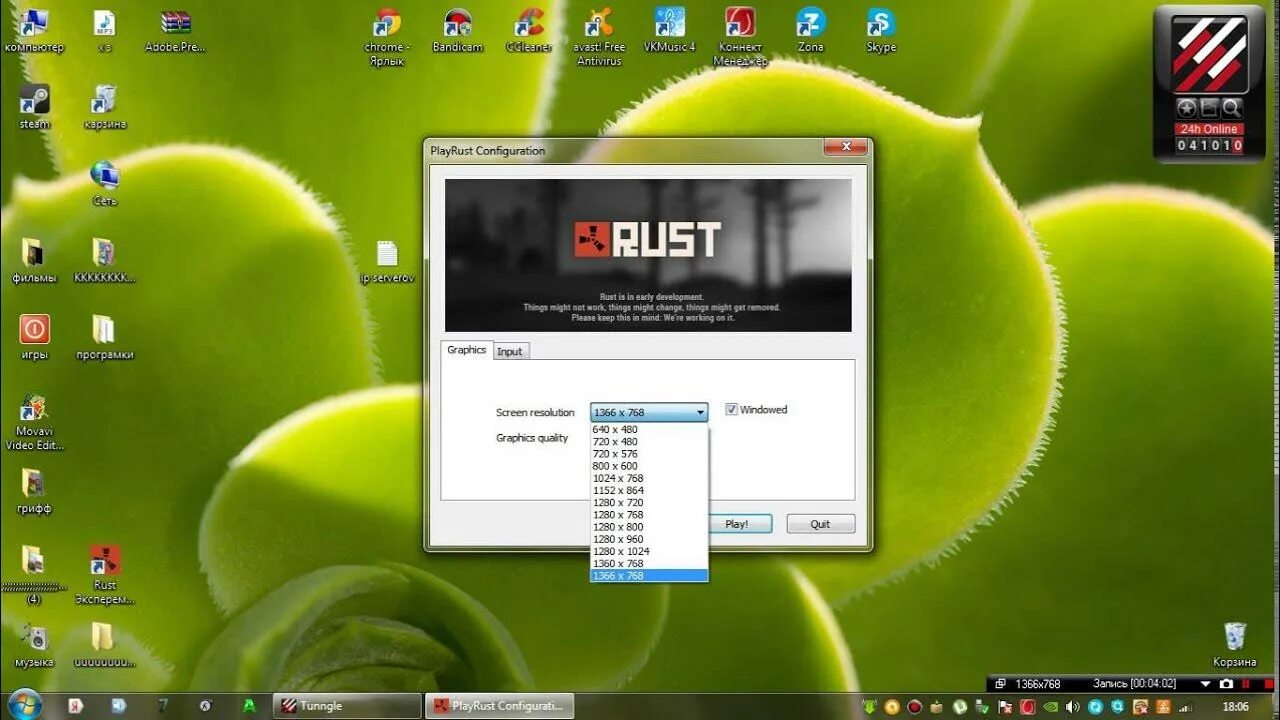This screenshot has width=1280, height=720.
Task: Select highlighted 1366 x 768 option
Action: (649, 576)
